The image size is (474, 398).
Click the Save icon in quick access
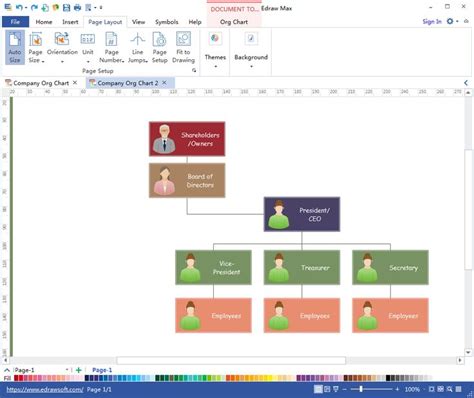[67, 7]
